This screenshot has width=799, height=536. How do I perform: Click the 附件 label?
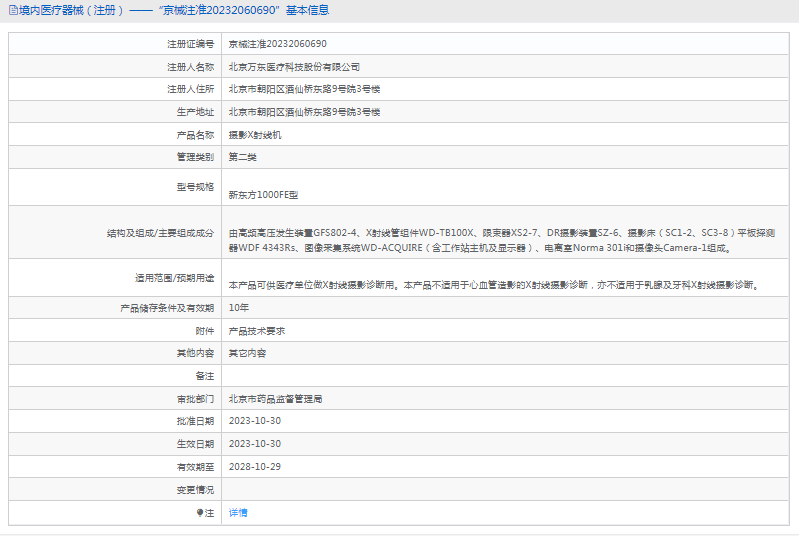(x=205, y=331)
